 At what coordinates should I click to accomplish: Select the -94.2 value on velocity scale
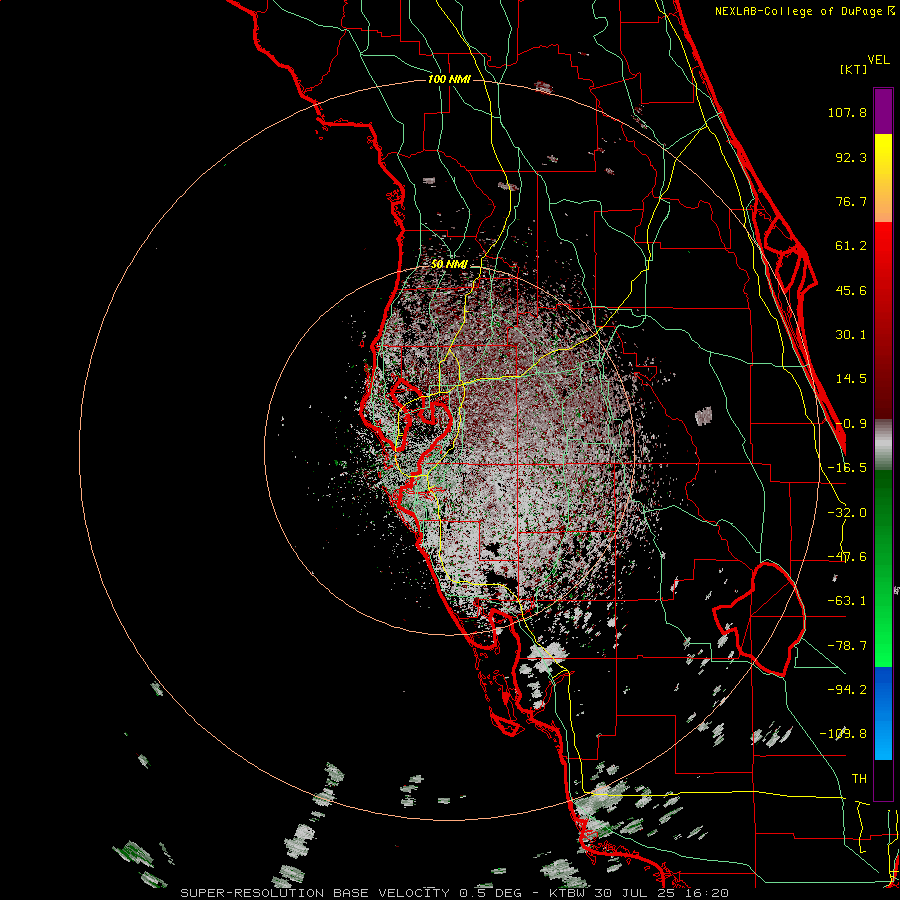click(847, 690)
